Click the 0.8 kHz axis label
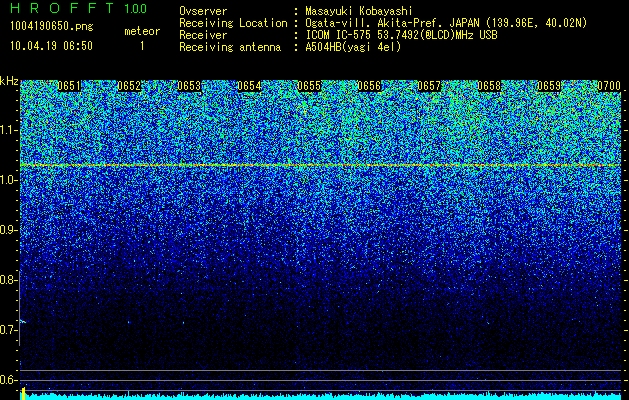The image size is (629, 400). click(x=9, y=280)
